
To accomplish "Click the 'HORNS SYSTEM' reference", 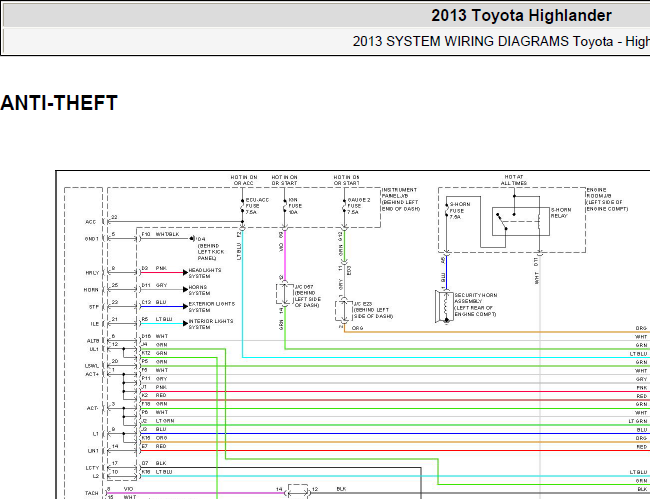I will click(x=199, y=290).
